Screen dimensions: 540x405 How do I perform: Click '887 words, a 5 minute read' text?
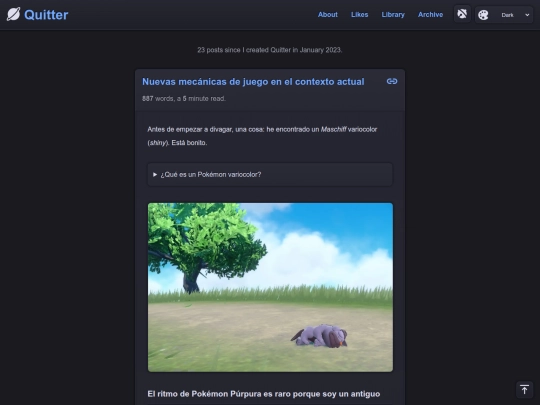184,98
